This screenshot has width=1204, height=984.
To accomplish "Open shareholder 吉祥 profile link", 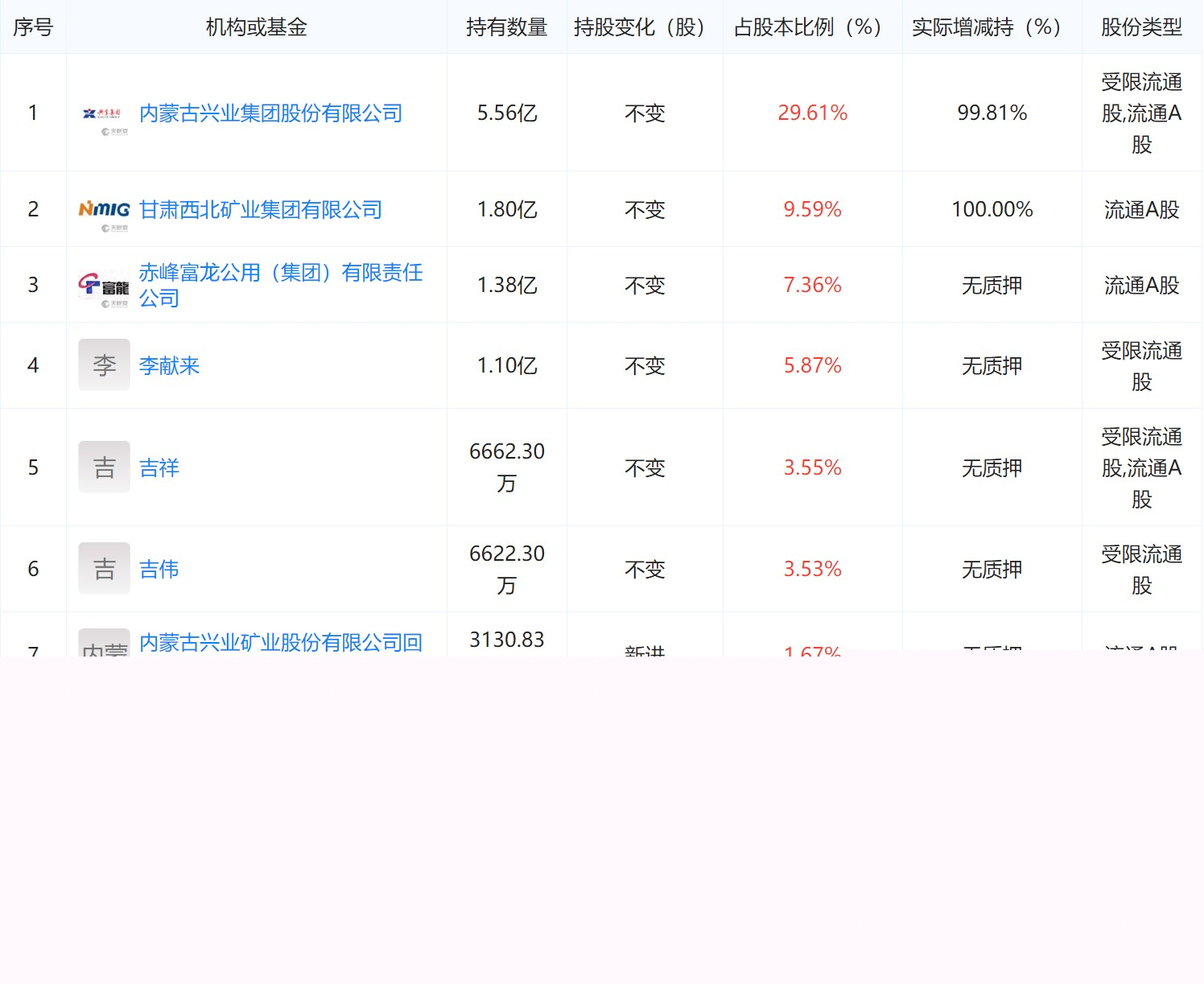I will pos(159,468).
